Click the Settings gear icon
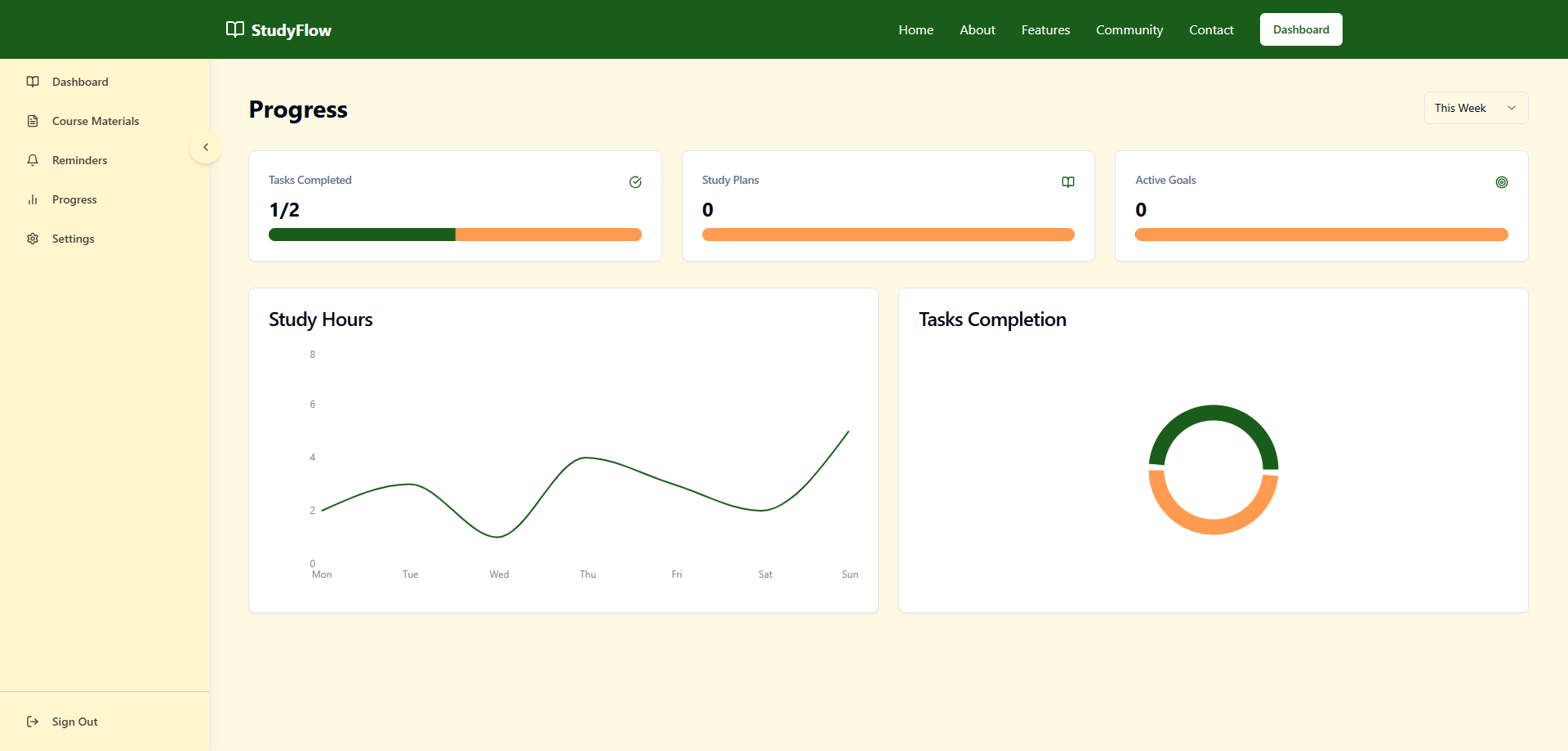Image resolution: width=1568 pixels, height=751 pixels. (x=33, y=239)
